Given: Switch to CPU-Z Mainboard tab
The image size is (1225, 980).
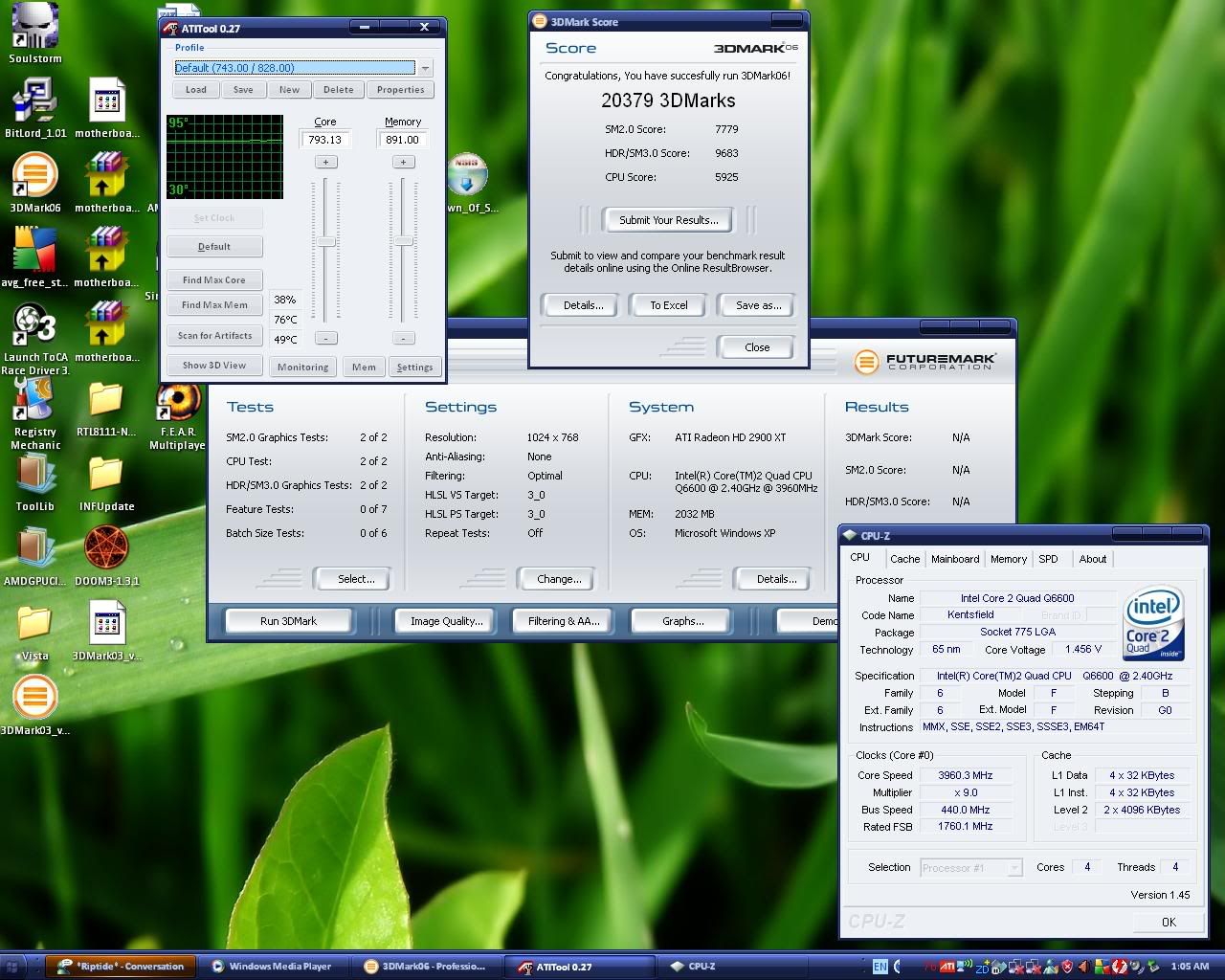Looking at the screenshot, I should point(955,559).
